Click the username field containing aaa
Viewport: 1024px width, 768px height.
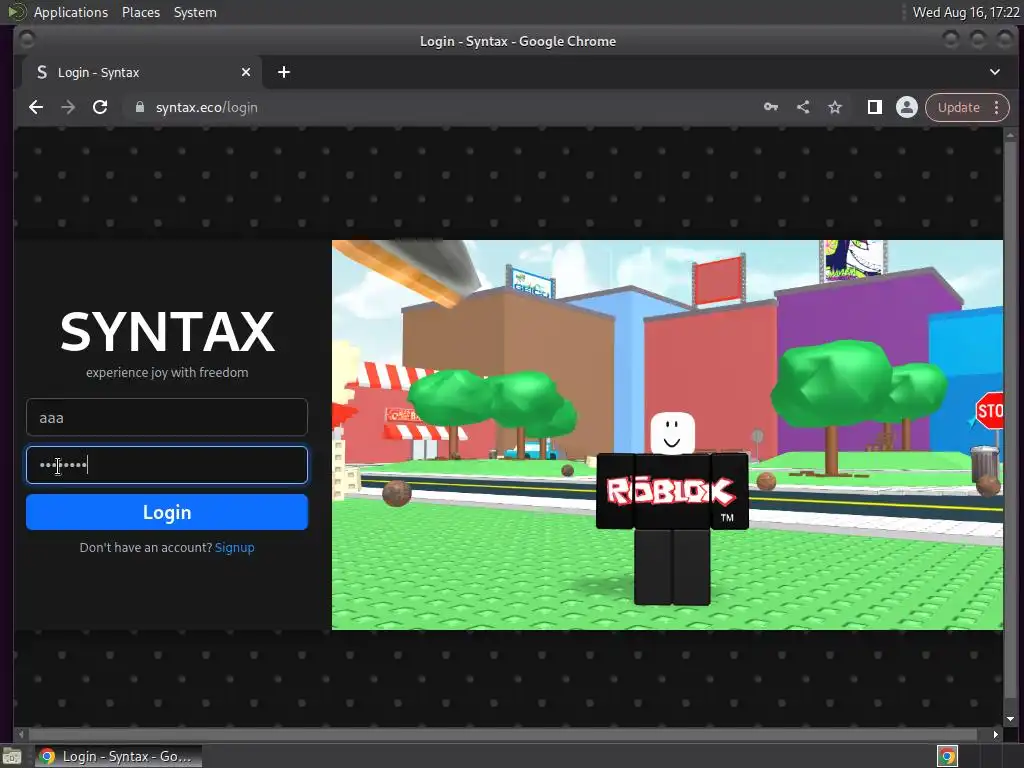pyautogui.click(x=167, y=417)
